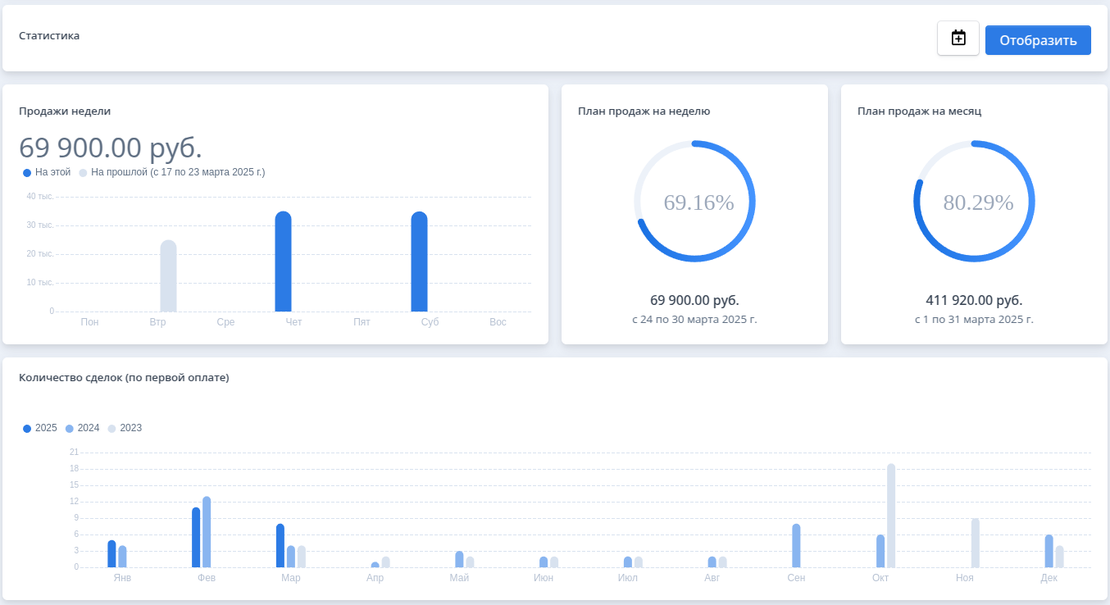Toggle the 'На прошлой' legend series
Image resolution: width=1110 pixels, height=605 pixels.
point(172,172)
